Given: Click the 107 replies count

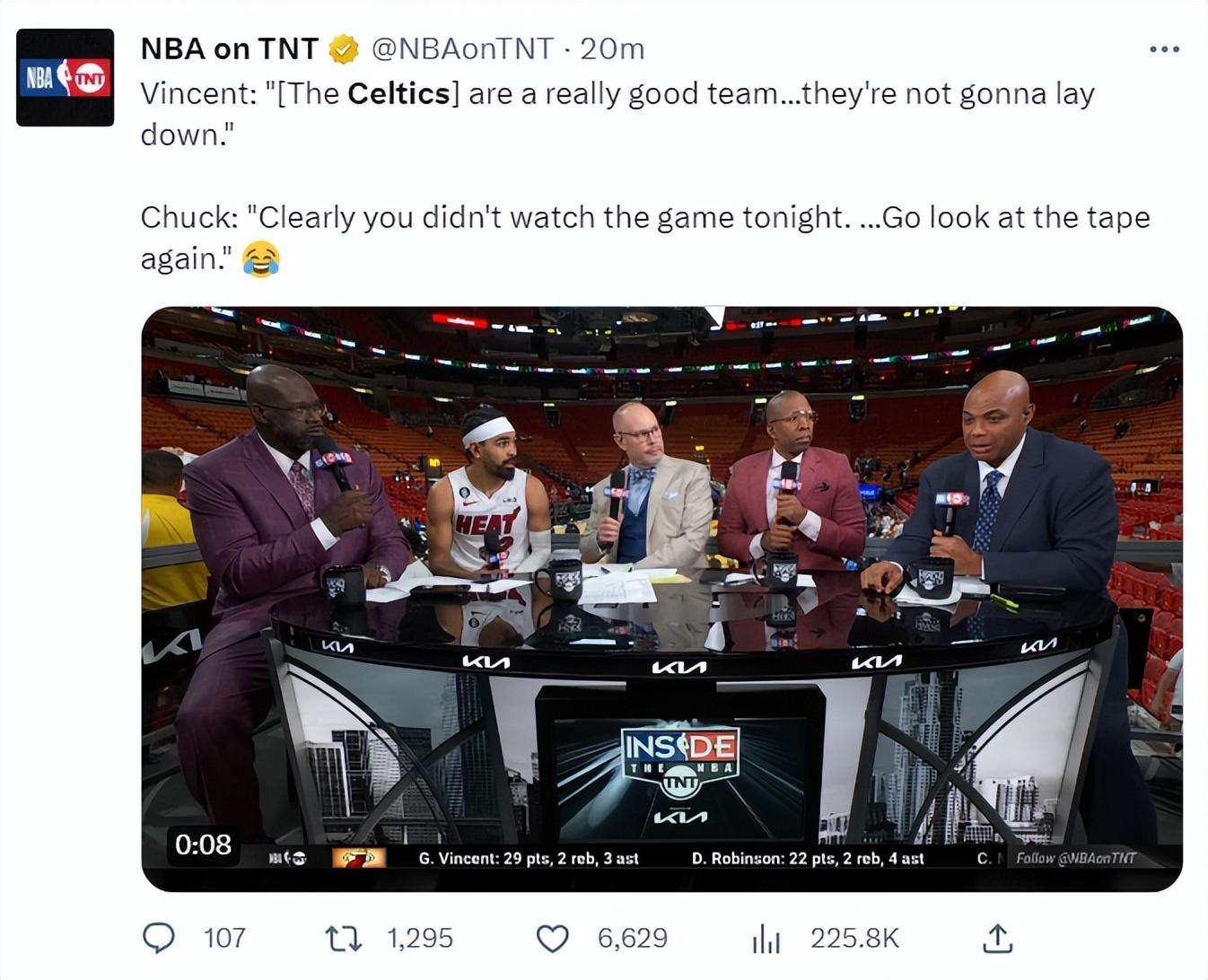Looking at the screenshot, I should (224, 938).
